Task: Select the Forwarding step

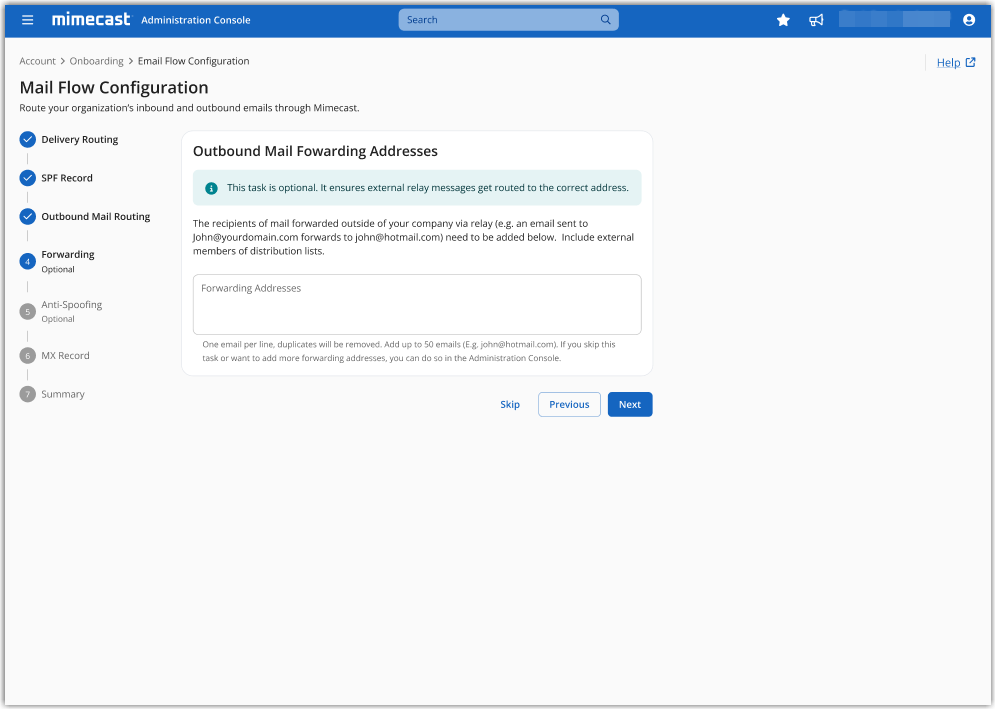Action: pos(67,255)
